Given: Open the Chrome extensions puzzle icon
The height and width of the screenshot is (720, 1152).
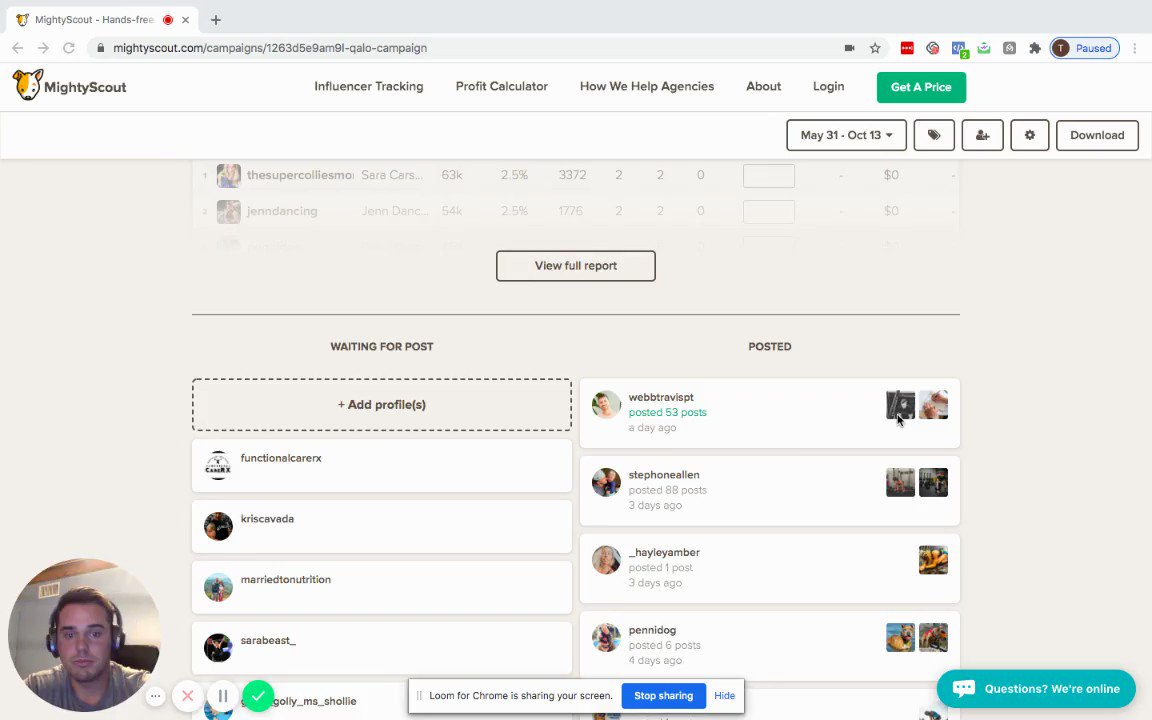Looking at the screenshot, I should tap(1034, 48).
